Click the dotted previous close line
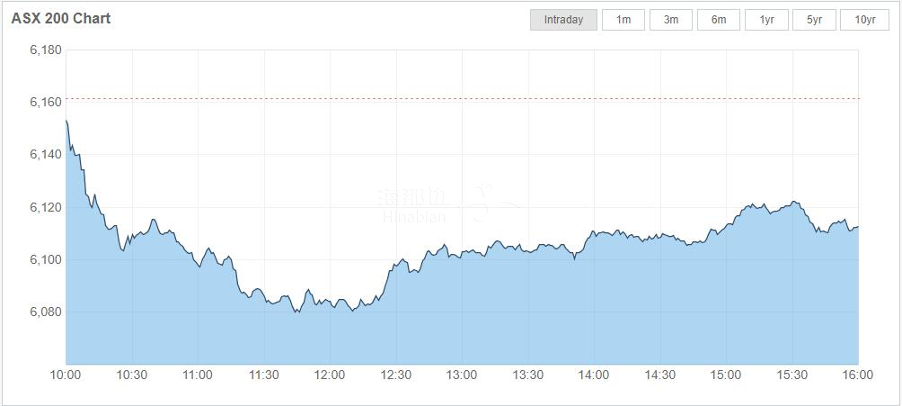 [460, 98]
